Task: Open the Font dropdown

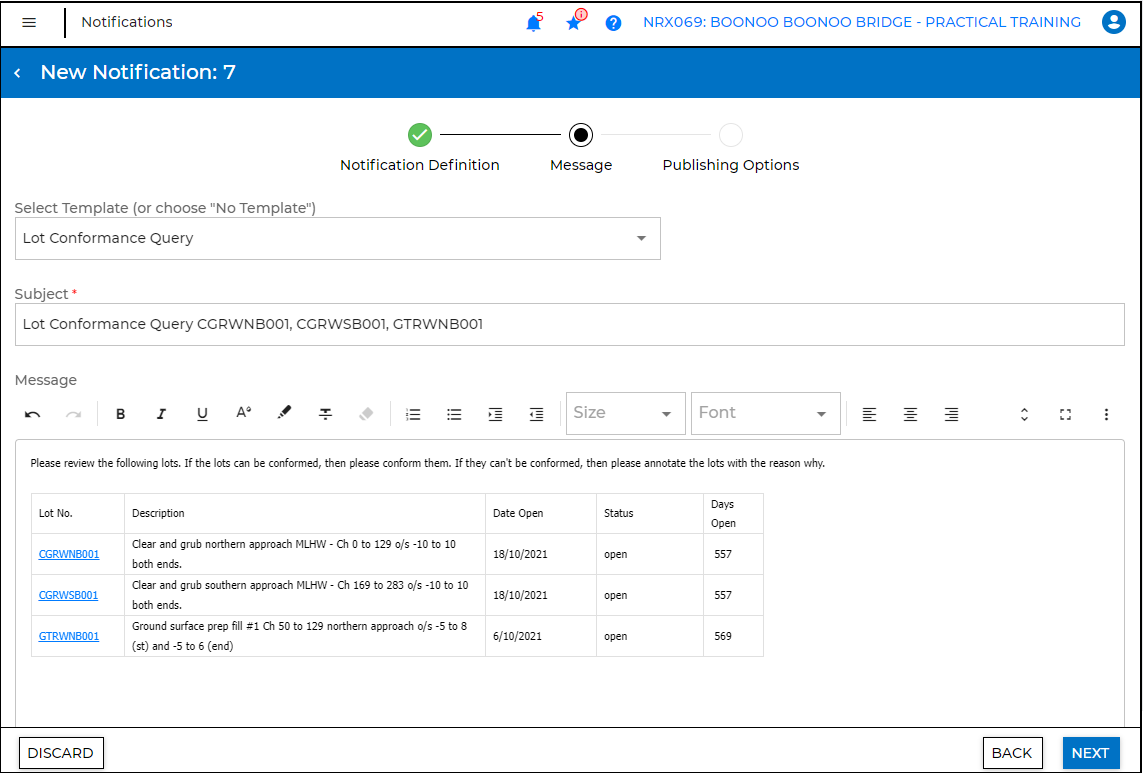Action: click(765, 413)
